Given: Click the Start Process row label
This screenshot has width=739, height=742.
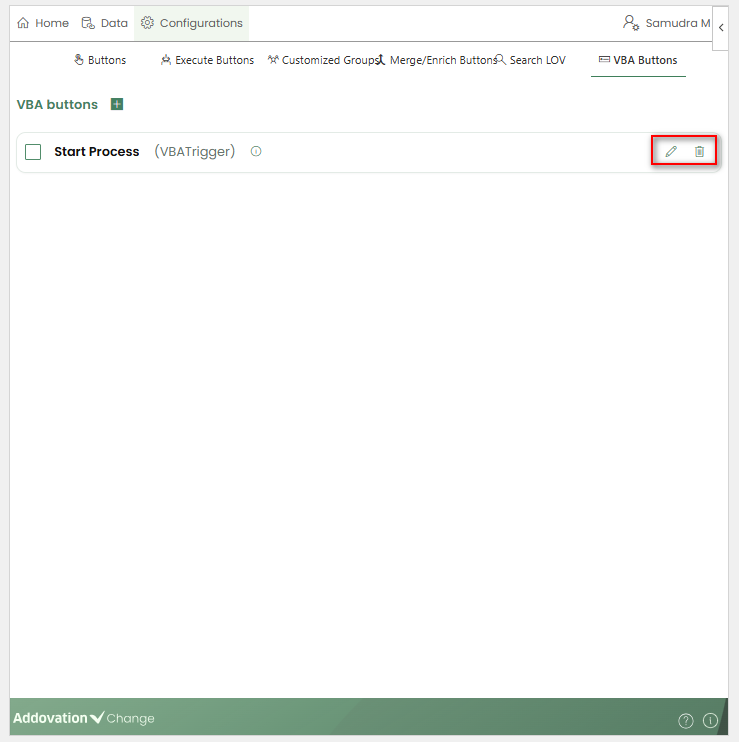Looking at the screenshot, I should coord(97,152).
